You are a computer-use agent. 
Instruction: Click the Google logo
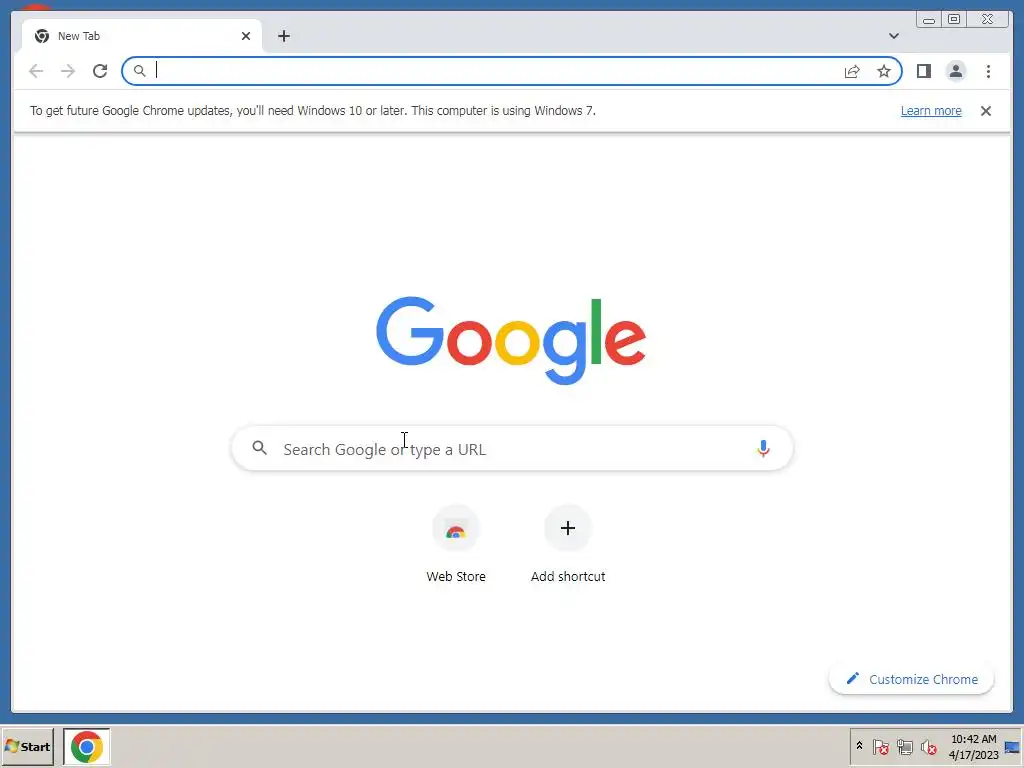511,340
